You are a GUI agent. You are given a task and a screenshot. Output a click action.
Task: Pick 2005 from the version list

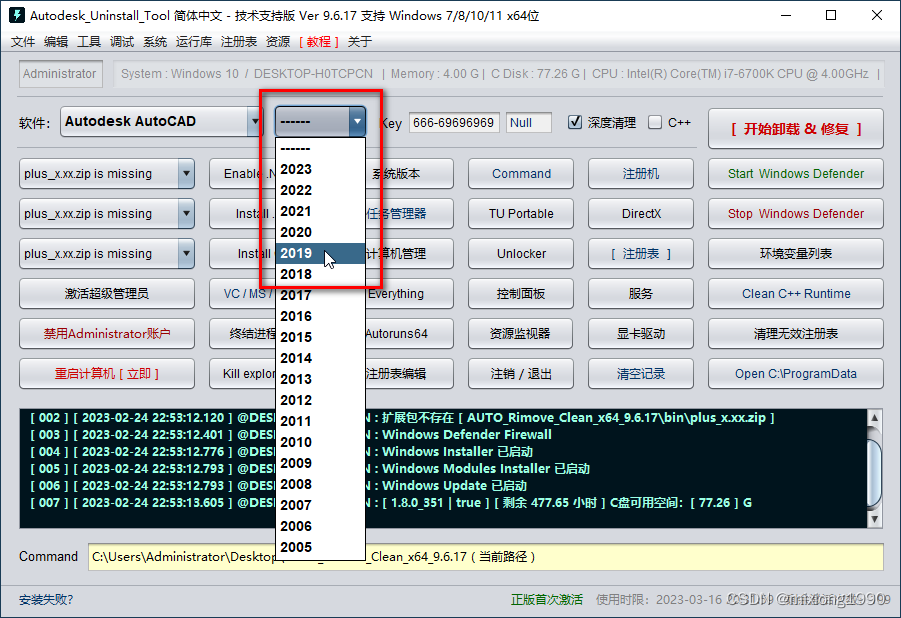click(x=320, y=547)
